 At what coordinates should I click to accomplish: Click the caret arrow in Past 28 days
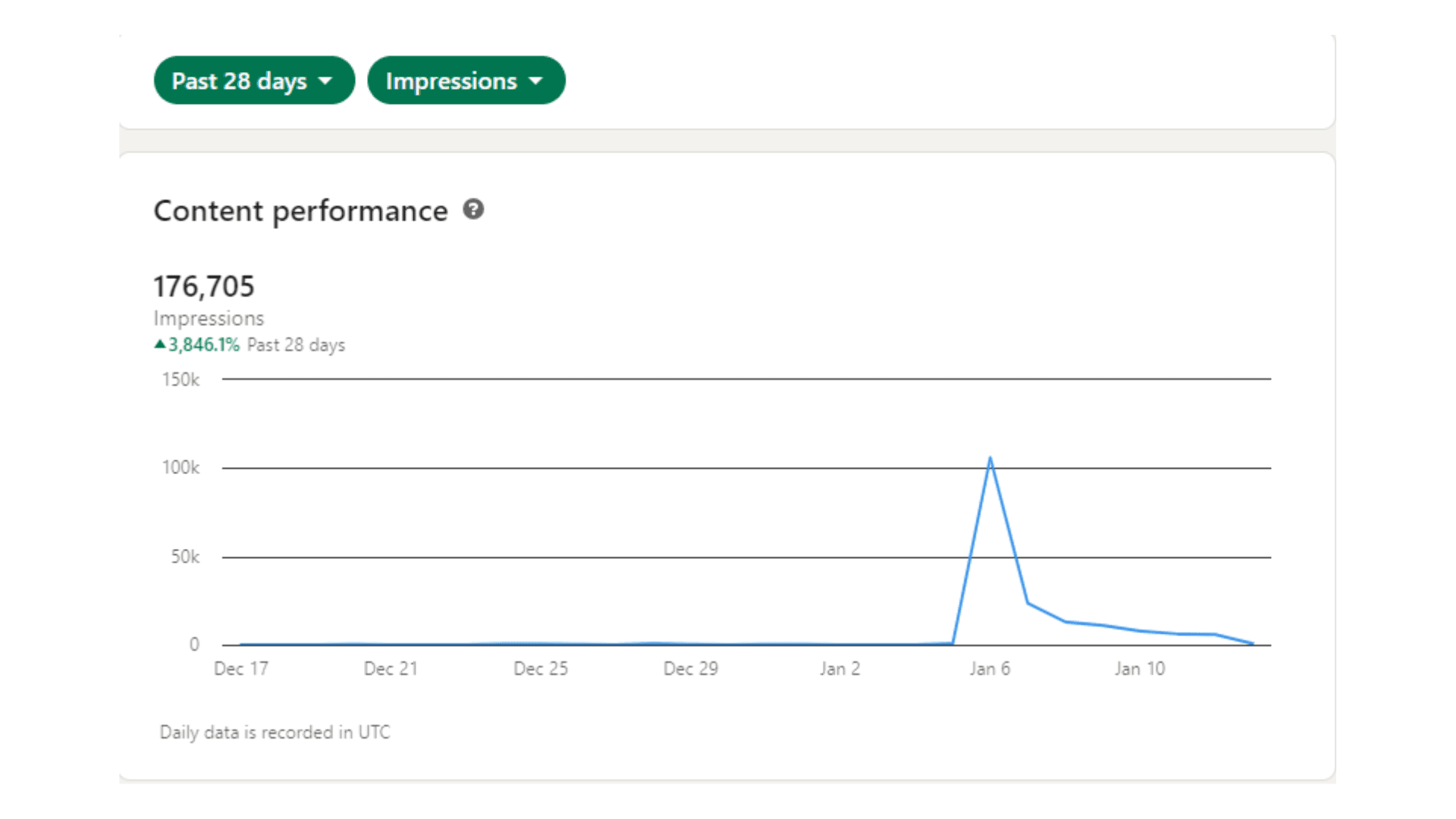pyautogui.click(x=326, y=80)
